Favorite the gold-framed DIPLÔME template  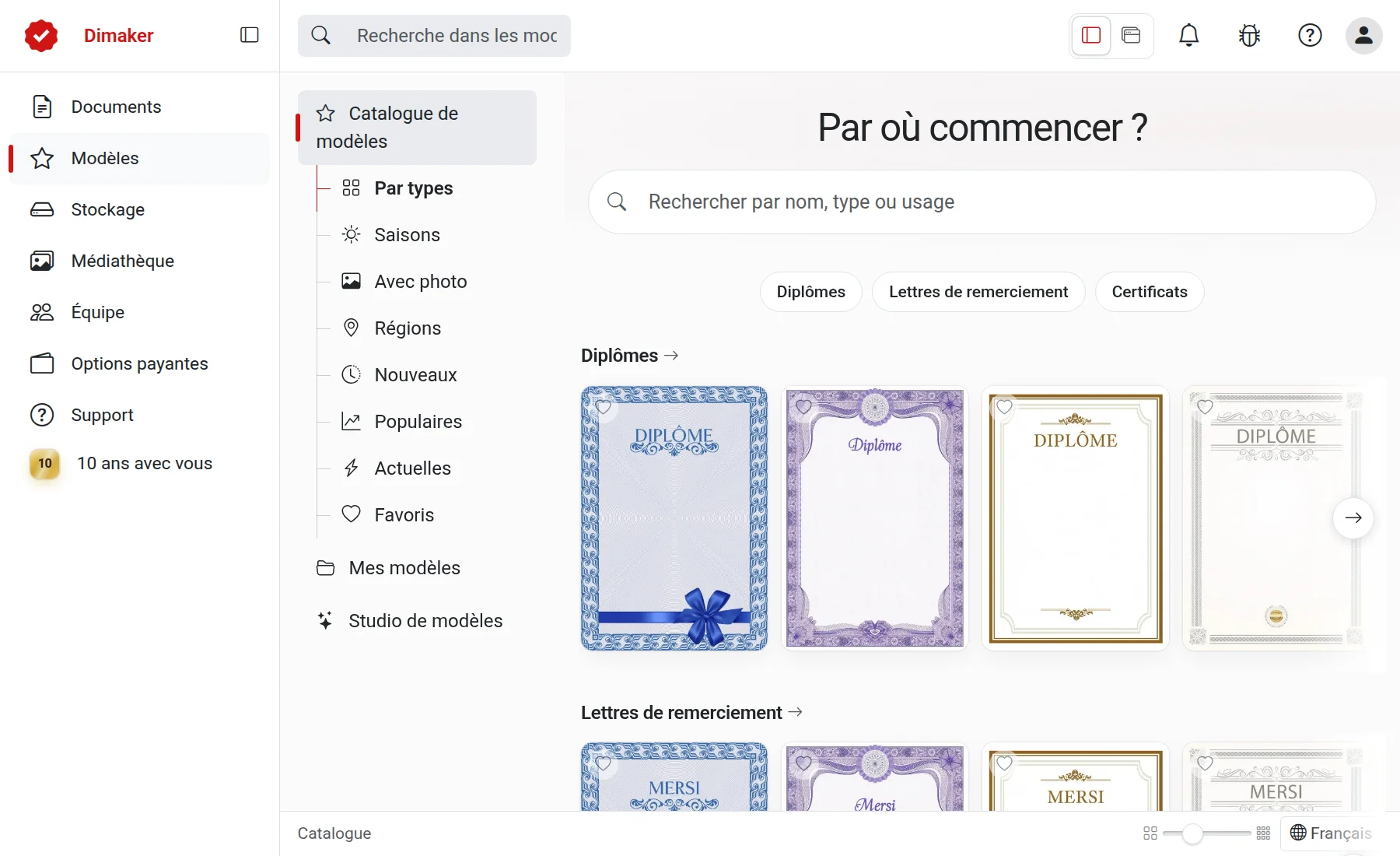tap(1004, 407)
